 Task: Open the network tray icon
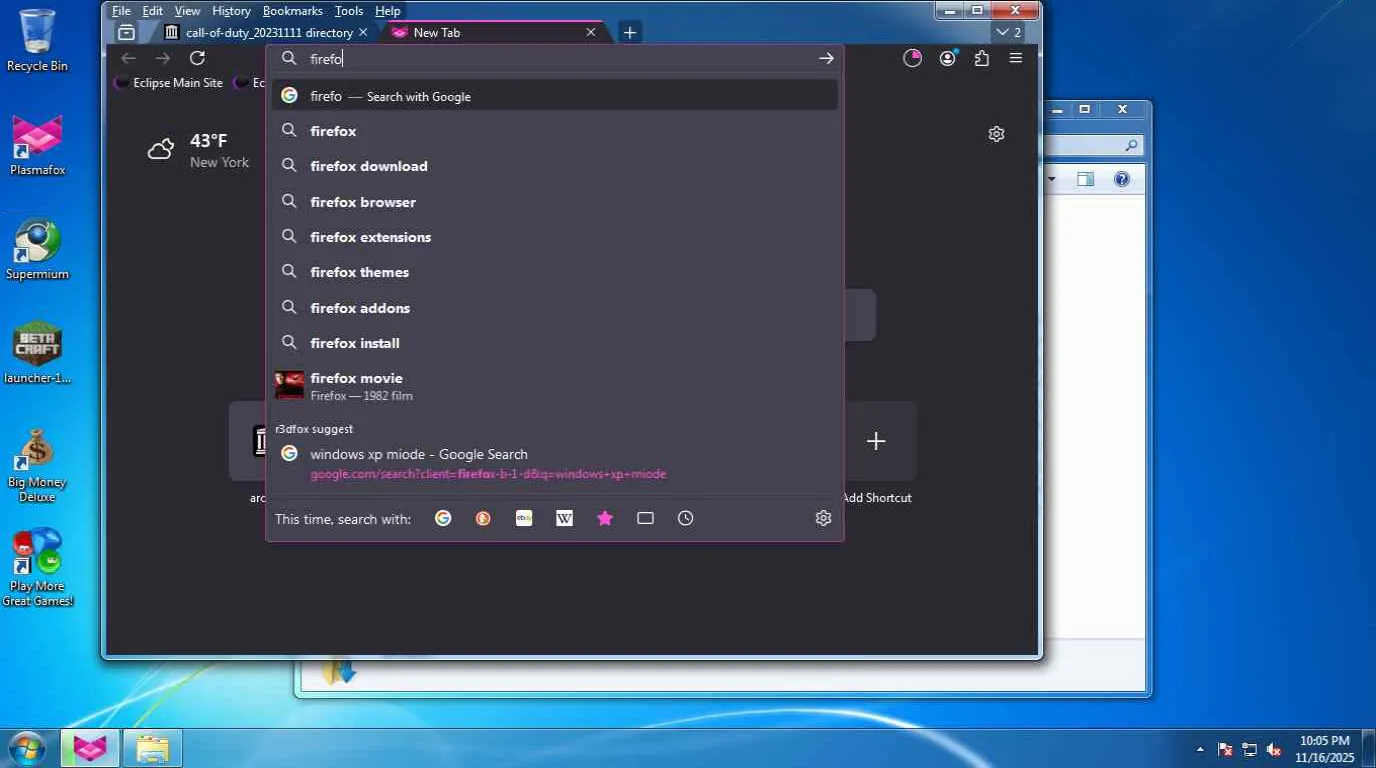pyautogui.click(x=1250, y=749)
